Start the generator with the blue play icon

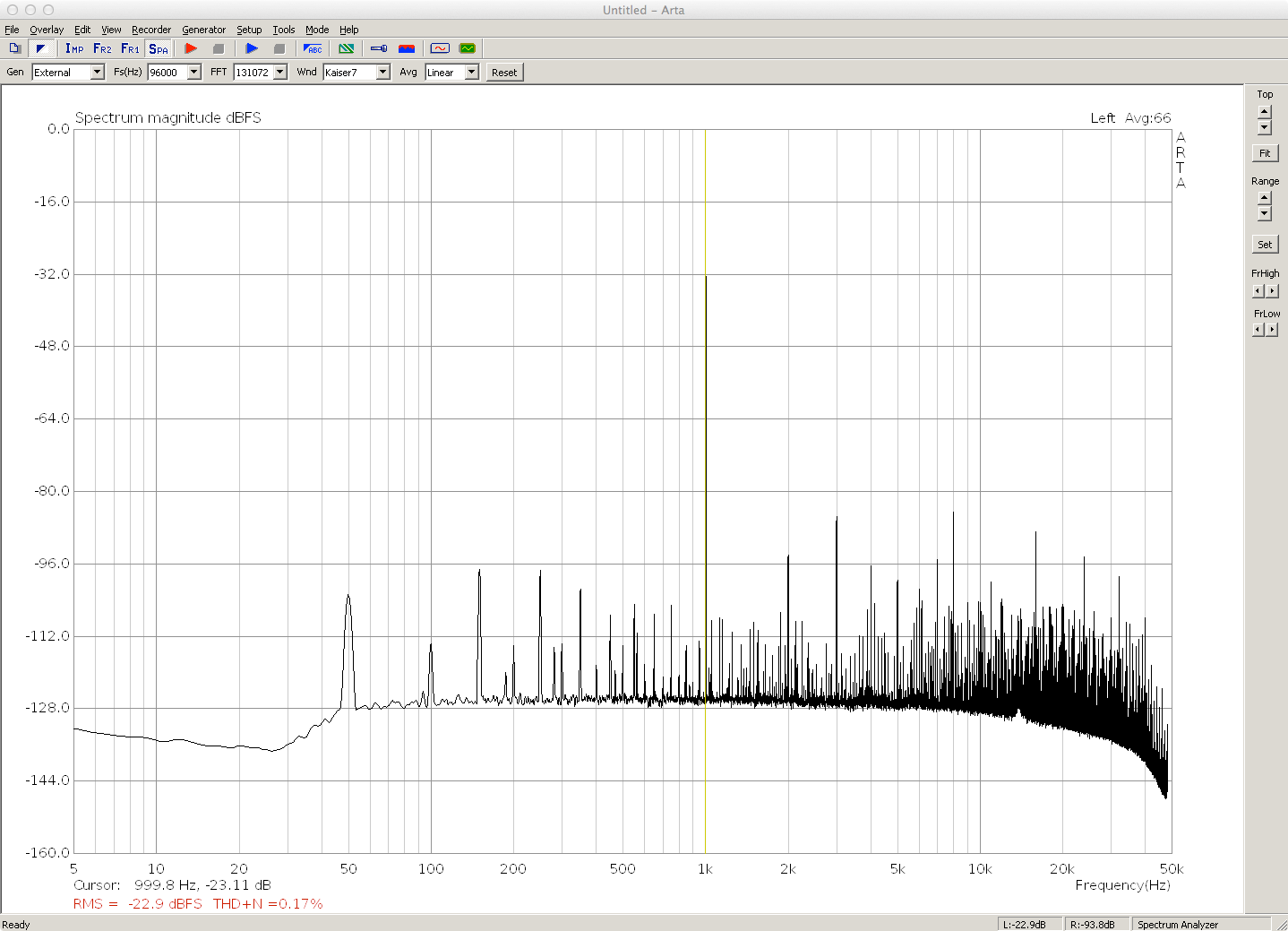click(x=252, y=48)
